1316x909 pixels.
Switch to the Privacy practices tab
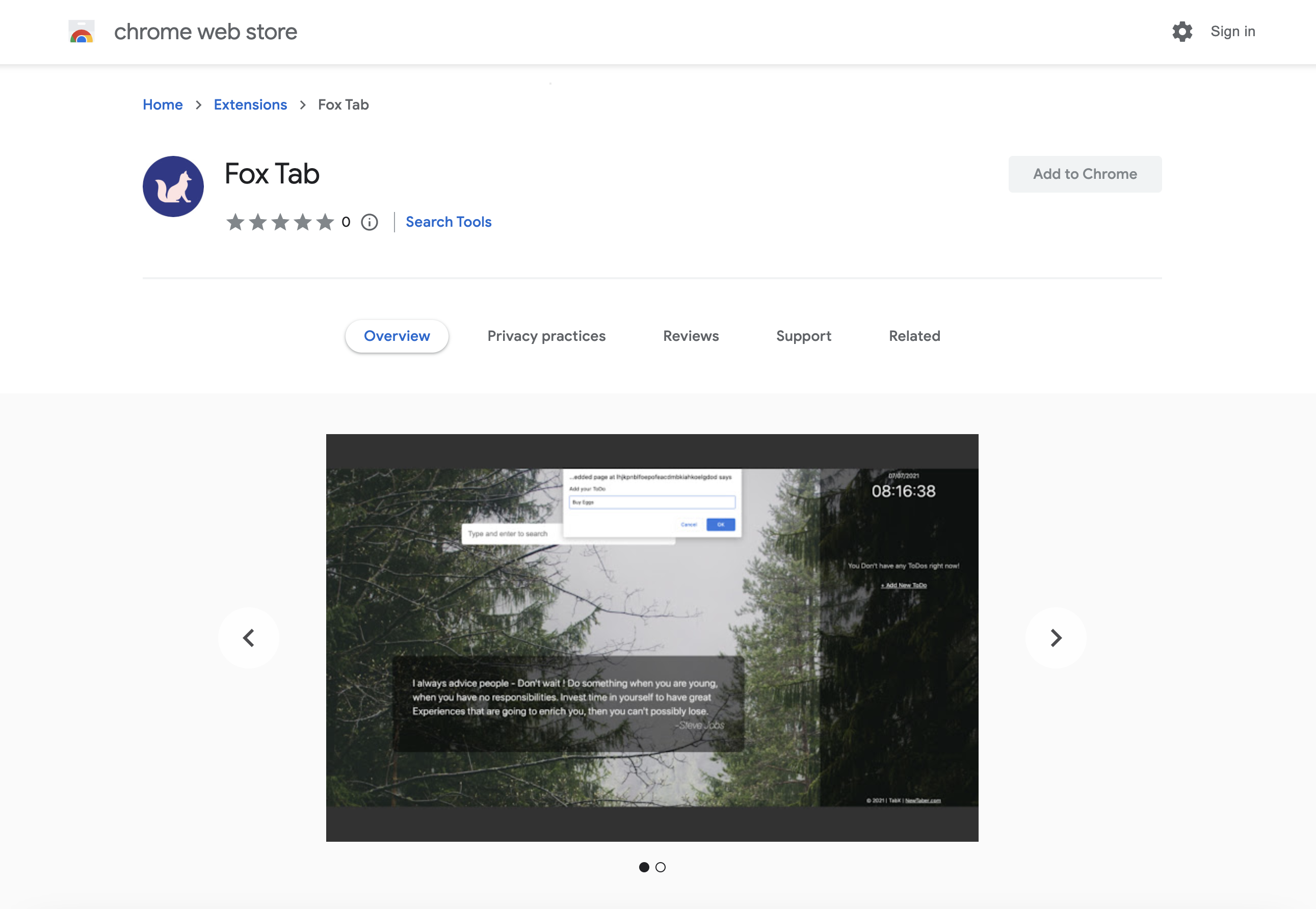pos(546,336)
